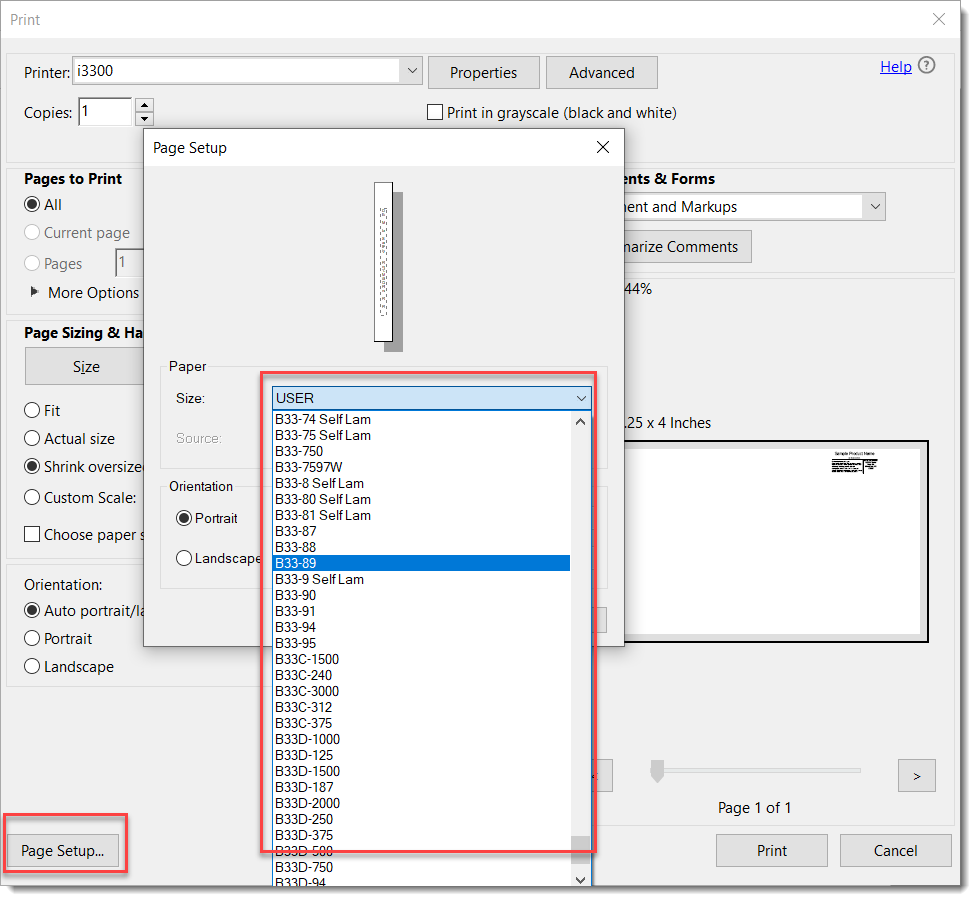The width and height of the screenshot is (976, 901).
Task: Enable Print in grayscale checkbox
Action: tap(435, 113)
